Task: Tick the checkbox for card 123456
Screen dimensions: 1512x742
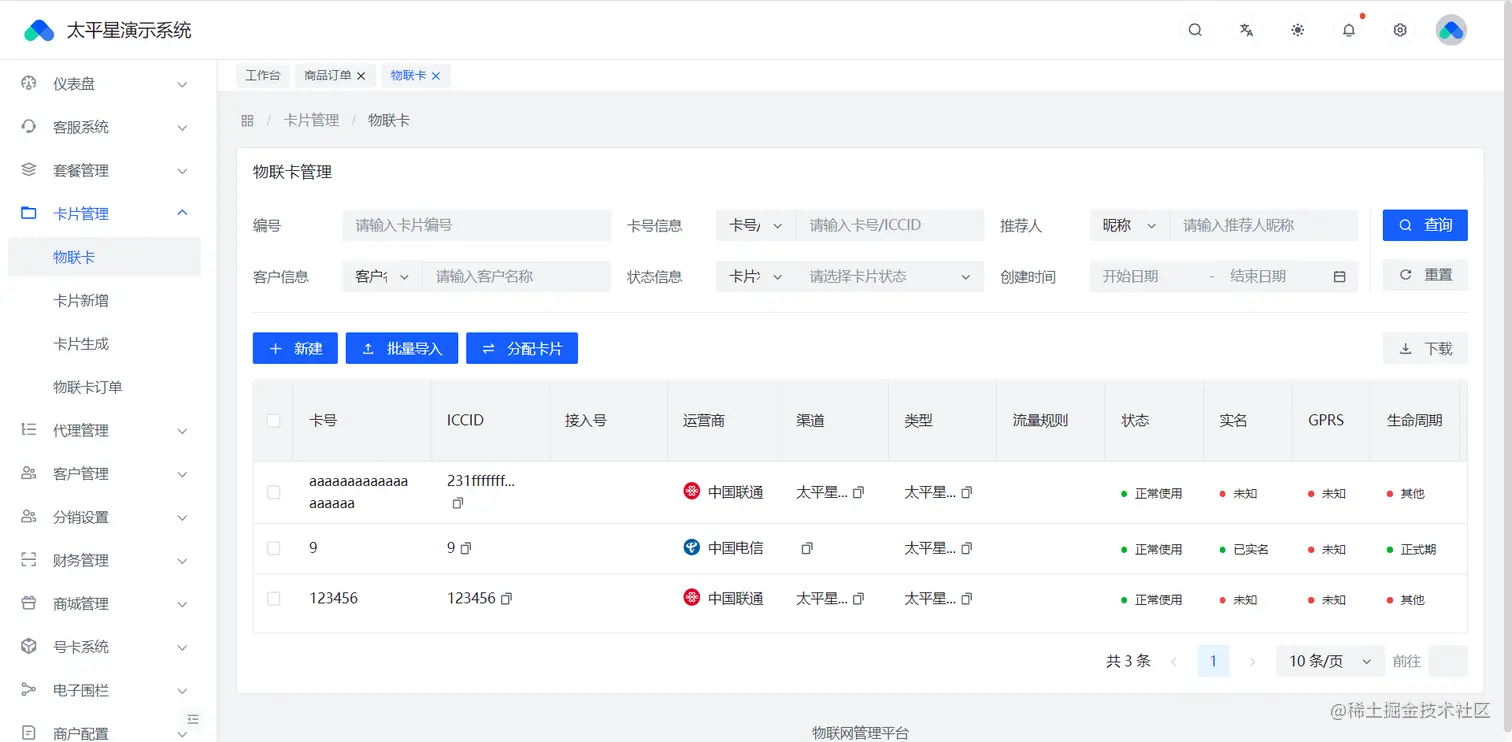Action: (273, 598)
